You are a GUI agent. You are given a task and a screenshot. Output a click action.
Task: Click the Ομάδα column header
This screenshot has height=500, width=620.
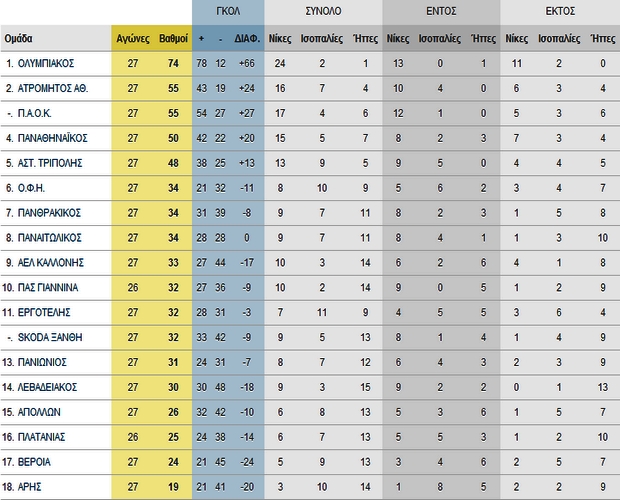click(x=20, y=39)
